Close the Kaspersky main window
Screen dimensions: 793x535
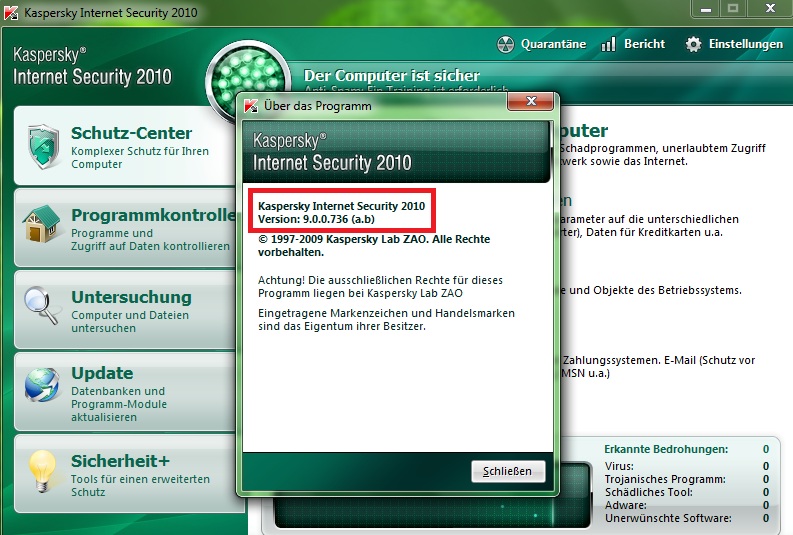coord(770,9)
